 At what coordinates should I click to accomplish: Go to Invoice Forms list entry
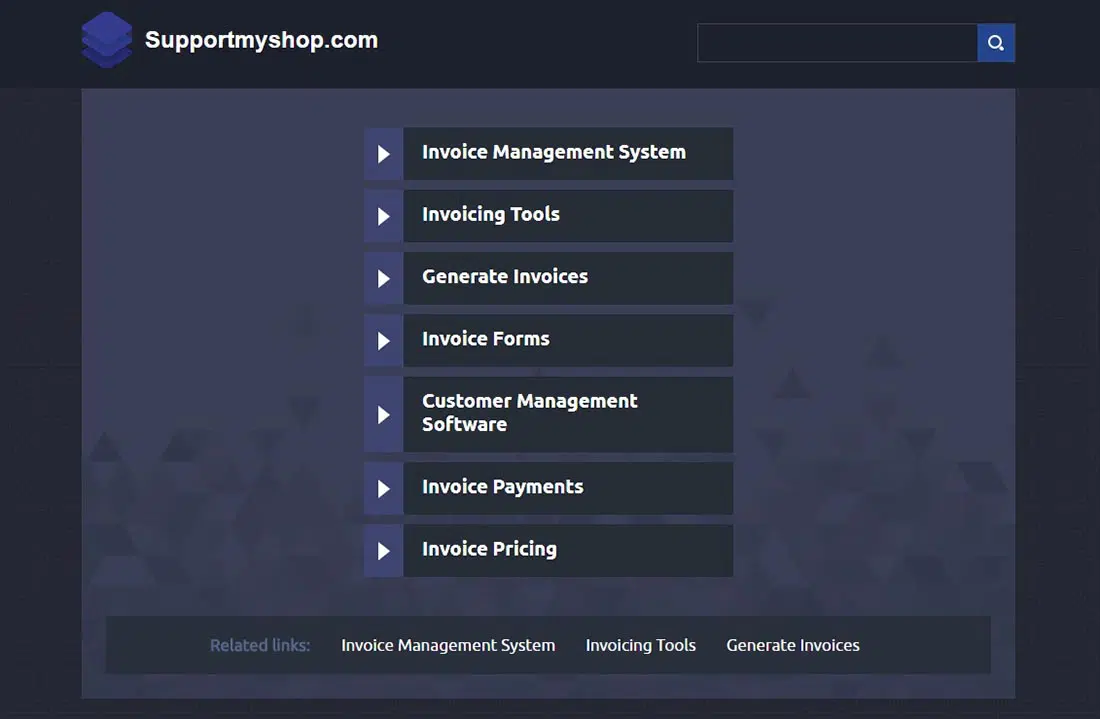pos(486,339)
